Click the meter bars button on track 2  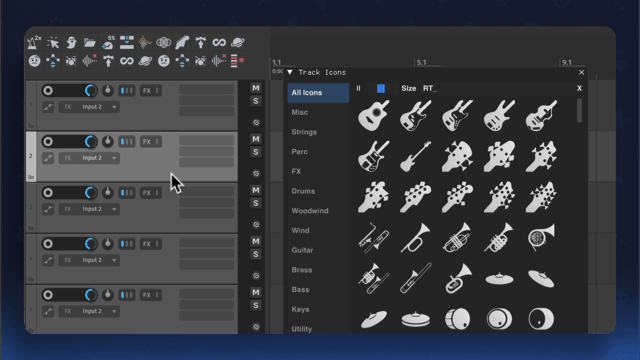click(127, 142)
